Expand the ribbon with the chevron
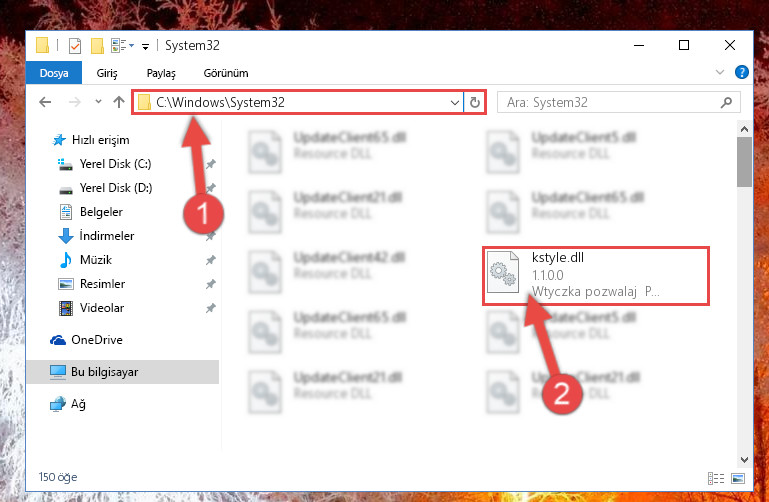The height and width of the screenshot is (502, 769). coord(719,73)
